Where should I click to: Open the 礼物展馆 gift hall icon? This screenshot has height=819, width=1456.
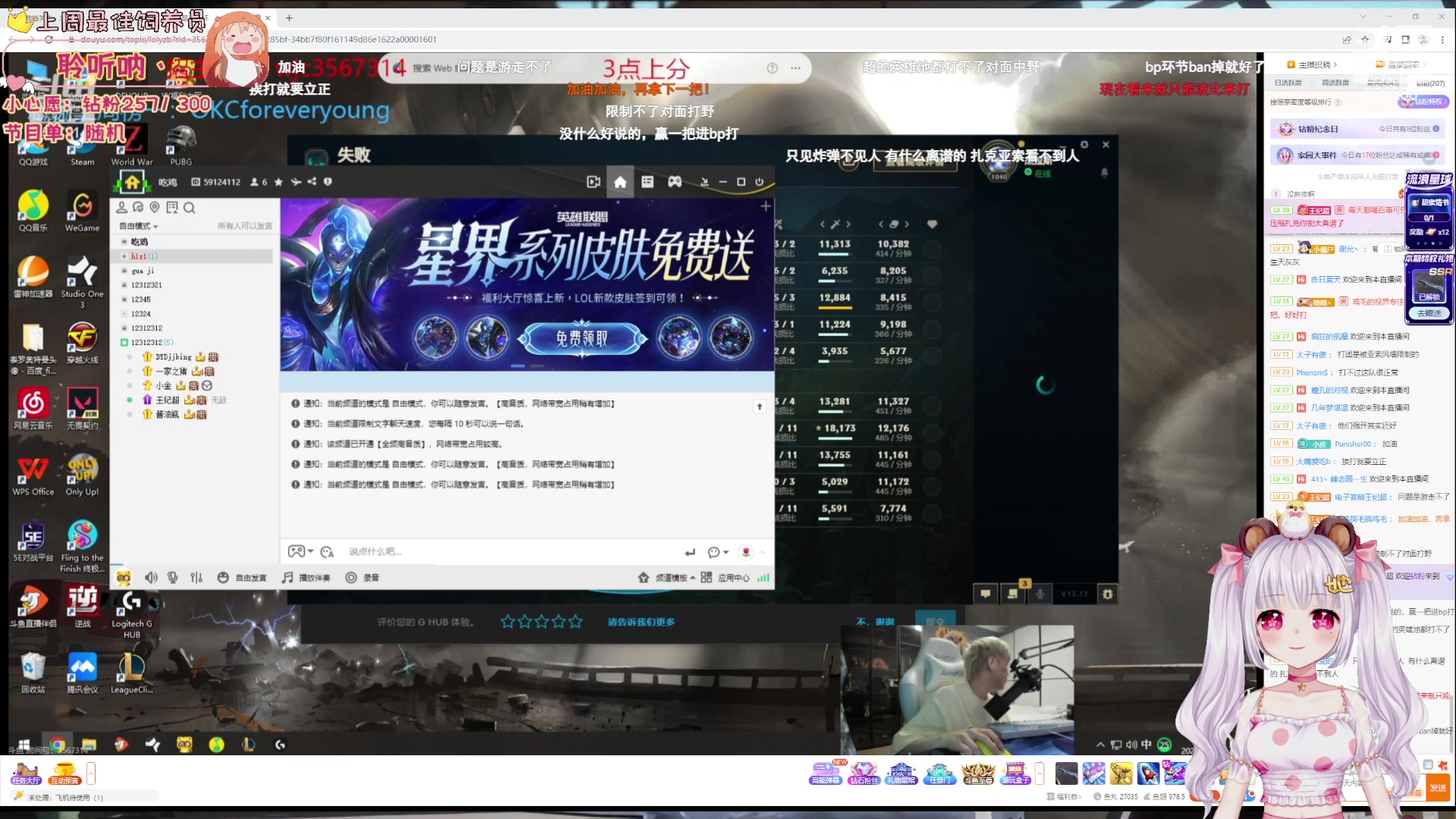tap(901, 773)
